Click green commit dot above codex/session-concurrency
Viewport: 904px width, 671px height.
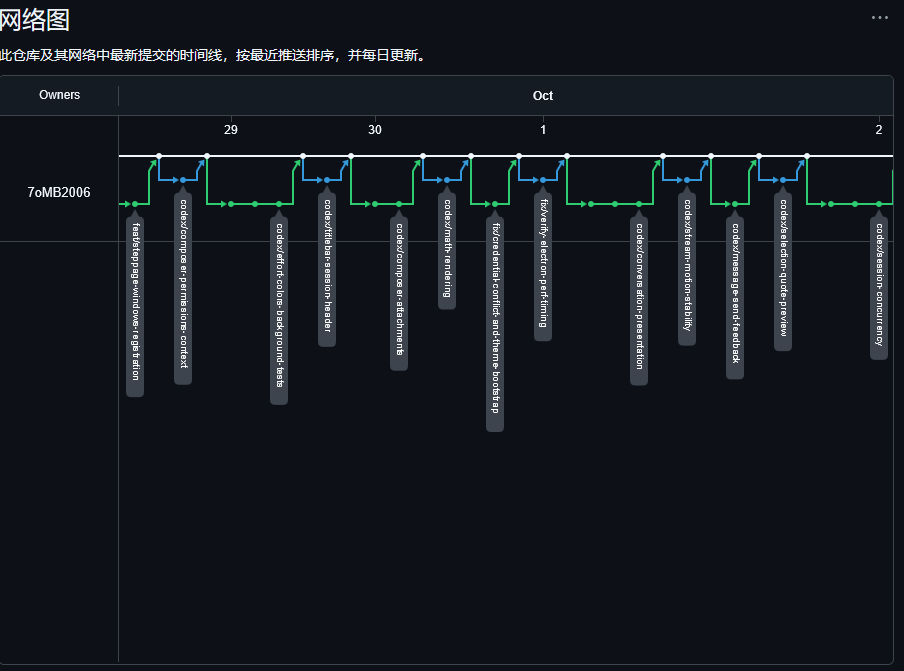click(x=879, y=204)
